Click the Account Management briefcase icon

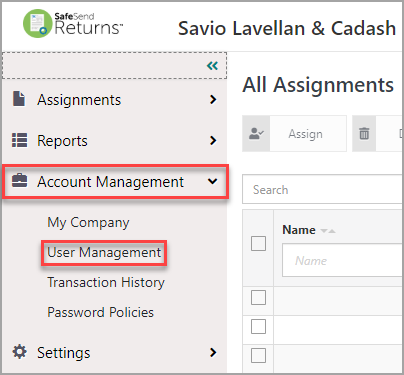(20, 180)
